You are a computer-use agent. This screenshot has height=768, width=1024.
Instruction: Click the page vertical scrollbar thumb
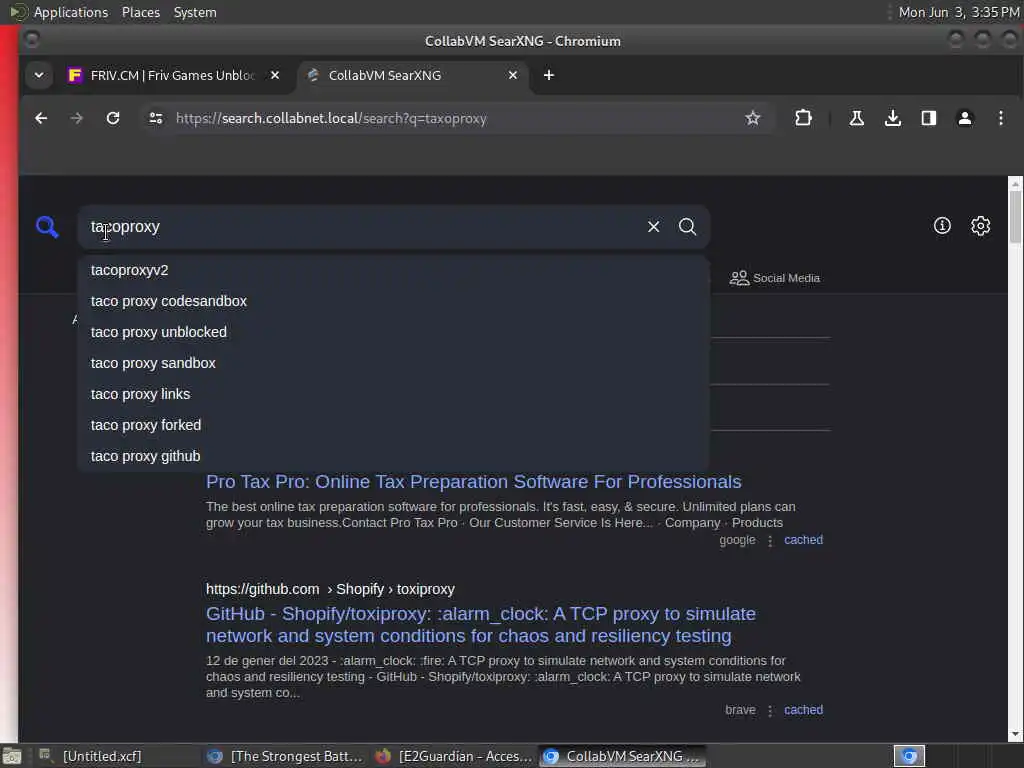1015,218
